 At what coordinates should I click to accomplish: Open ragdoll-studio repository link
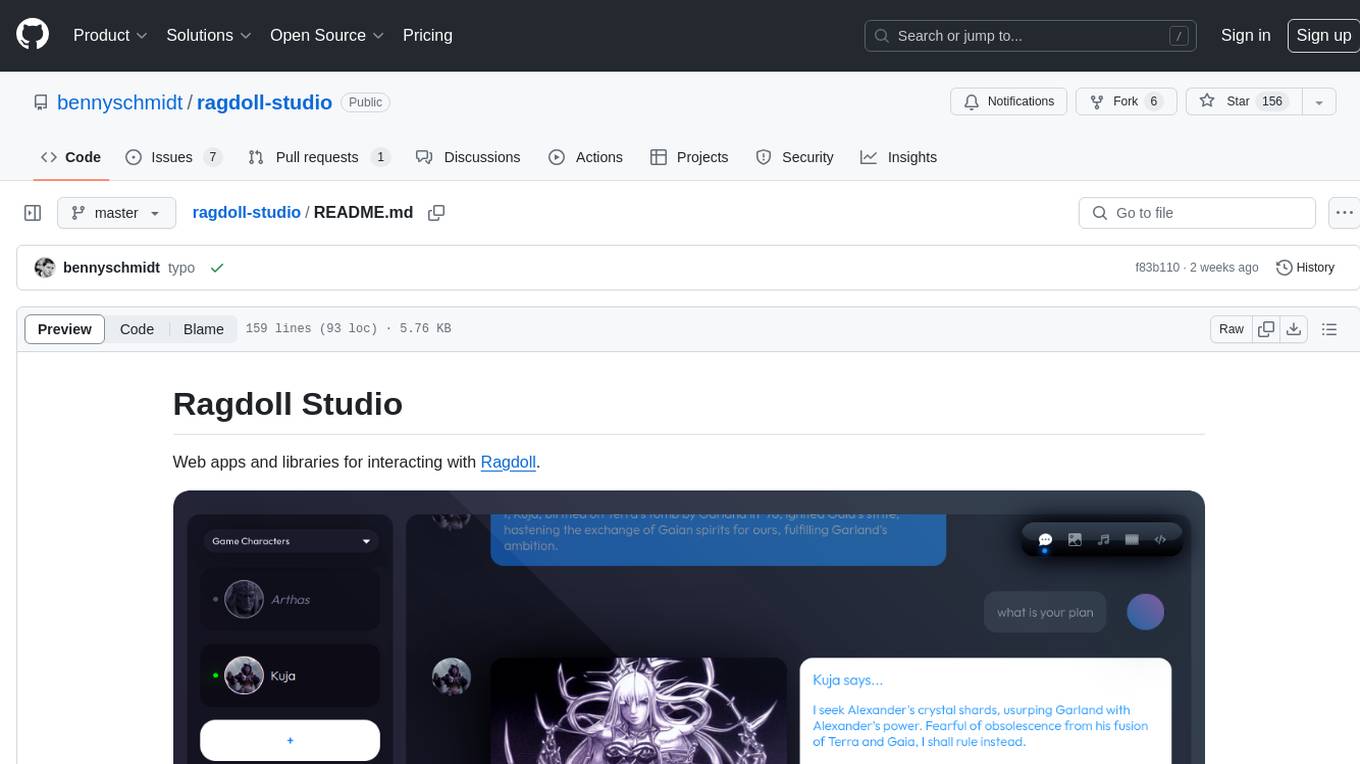point(264,102)
